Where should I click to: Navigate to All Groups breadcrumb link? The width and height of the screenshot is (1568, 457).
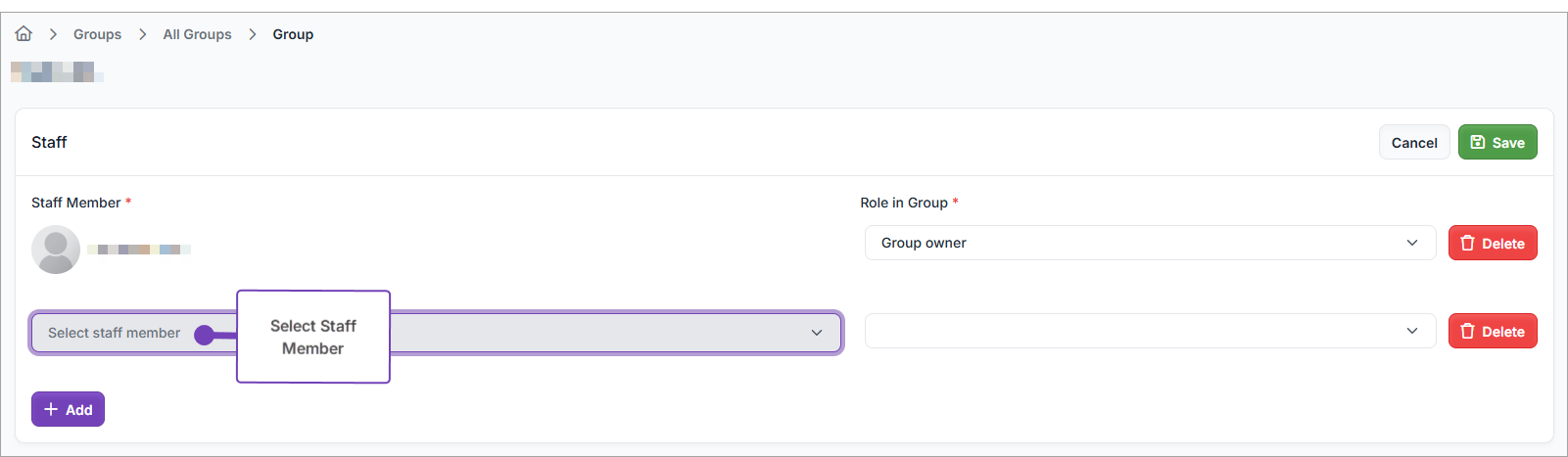click(x=197, y=34)
